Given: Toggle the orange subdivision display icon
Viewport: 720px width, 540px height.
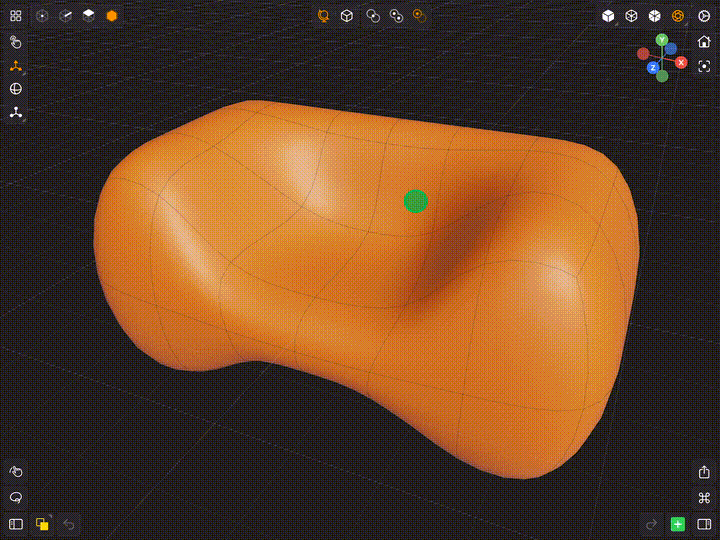Looking at the screenshot, I should pyautogui.click(x=678, y=16).
